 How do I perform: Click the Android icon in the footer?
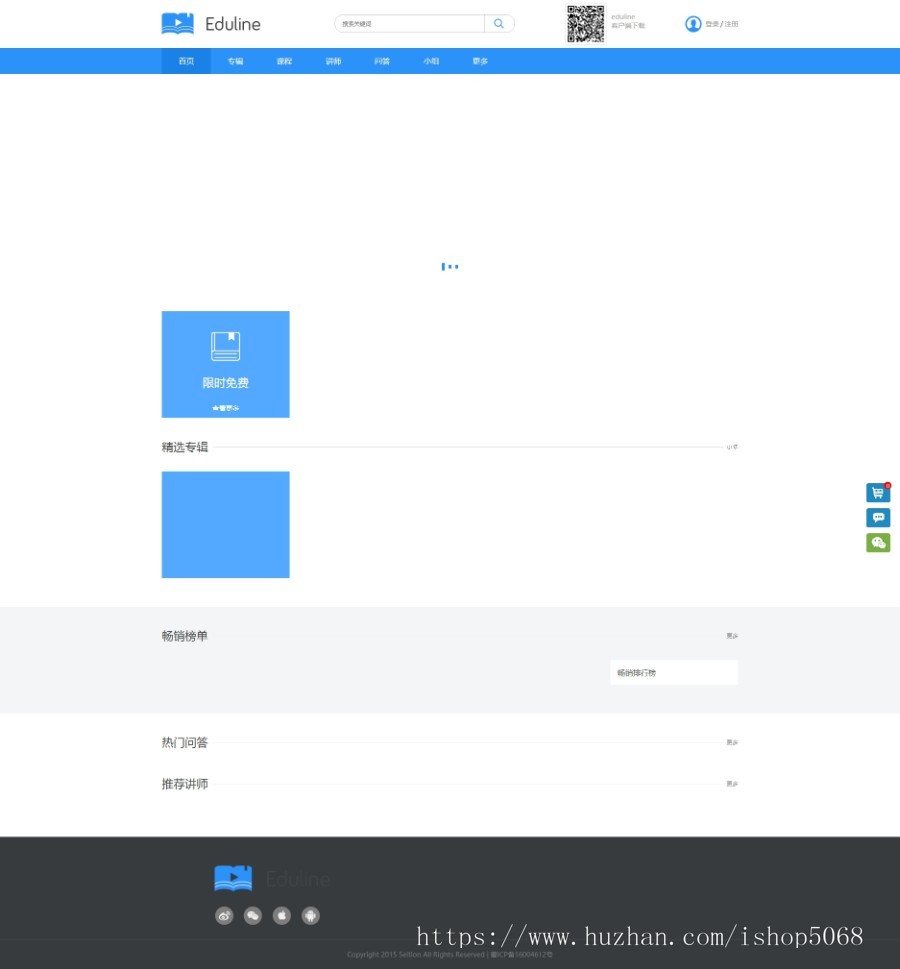[310, 915]
